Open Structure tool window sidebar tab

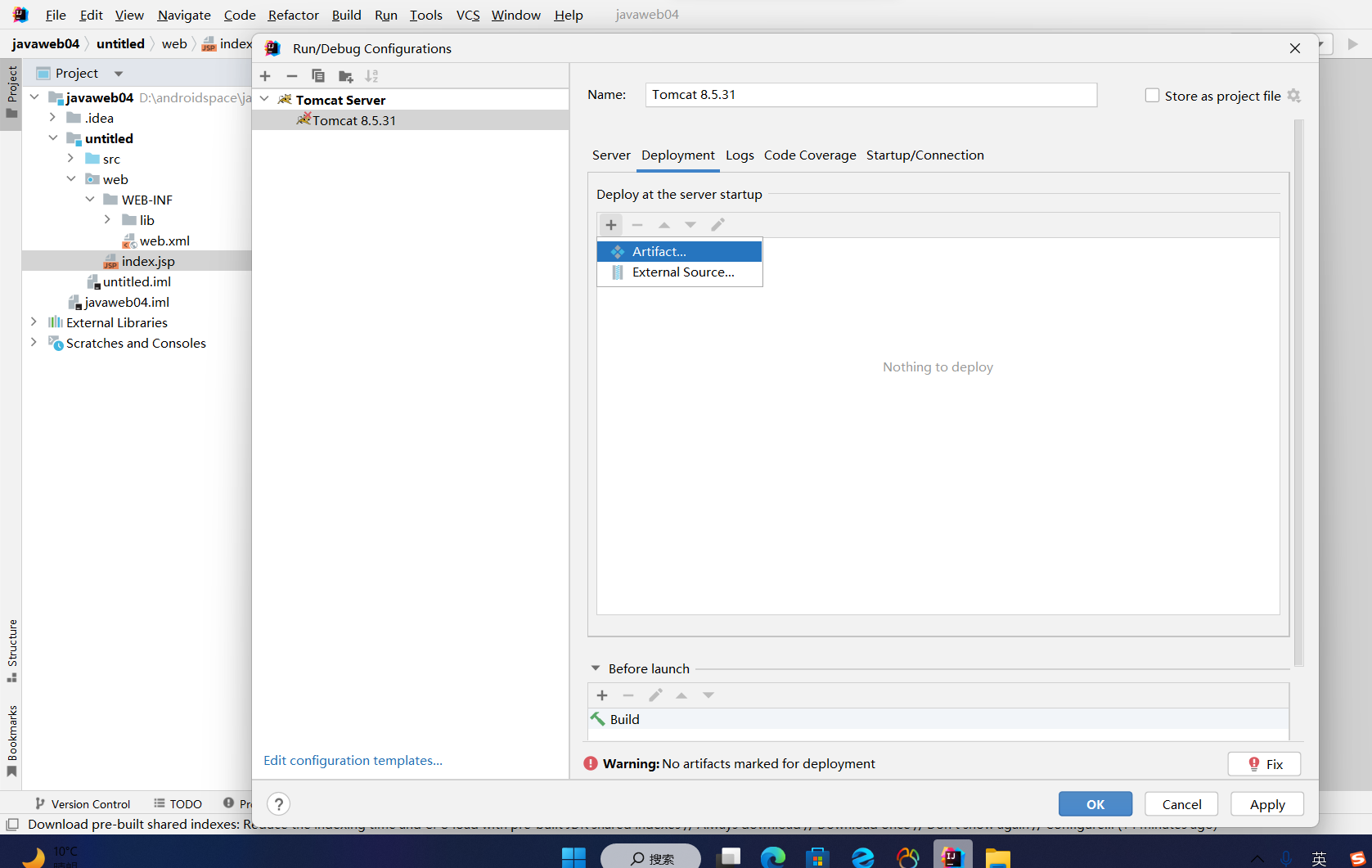click(11, 651)
